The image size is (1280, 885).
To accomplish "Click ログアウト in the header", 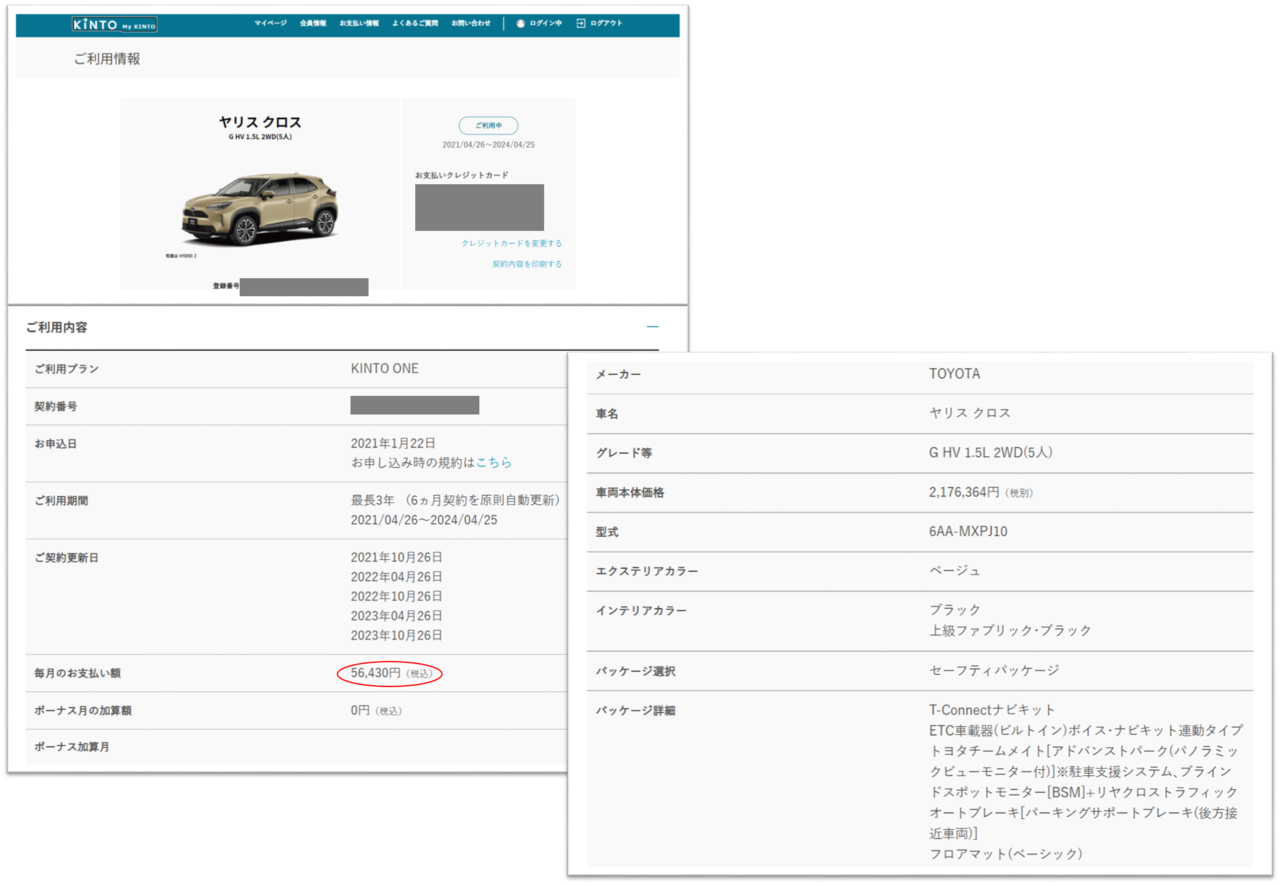I will pyautogui.click(x=606, y=23).
